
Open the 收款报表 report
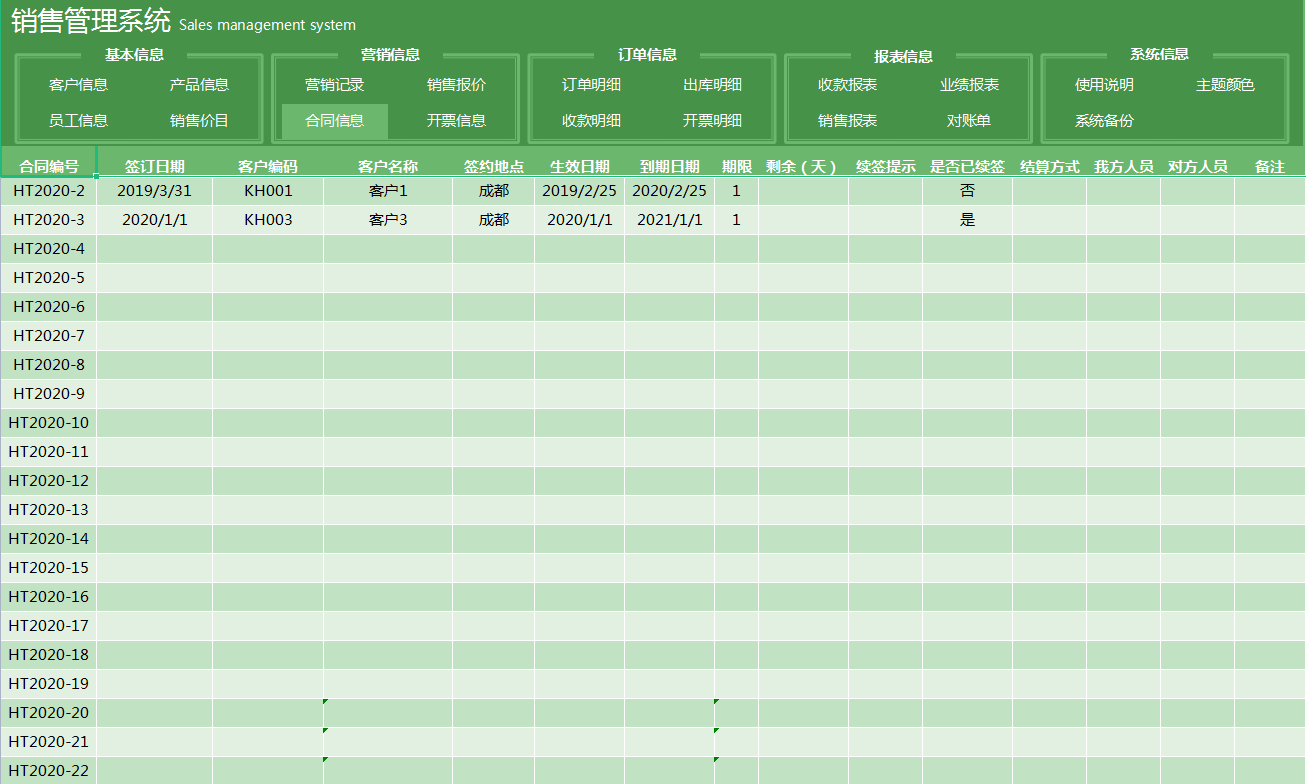tap(847, 85)
